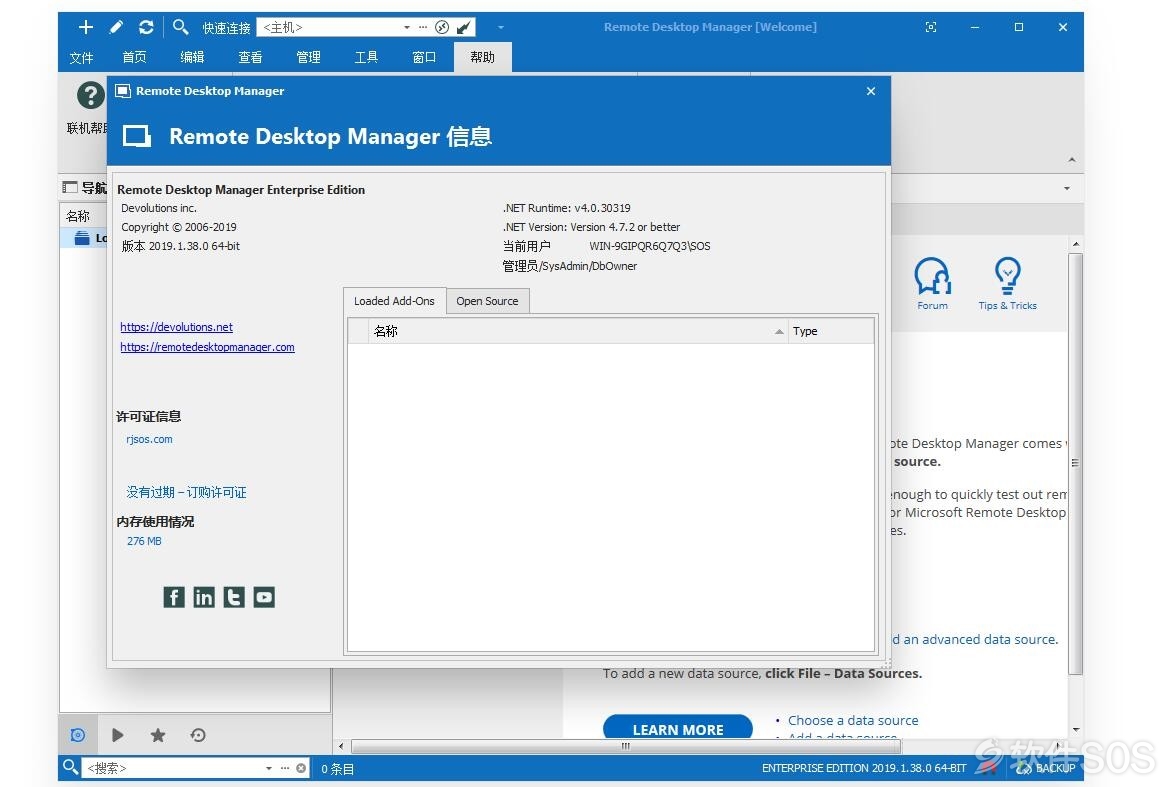Click the 0 条目 status bar entry

338,769
